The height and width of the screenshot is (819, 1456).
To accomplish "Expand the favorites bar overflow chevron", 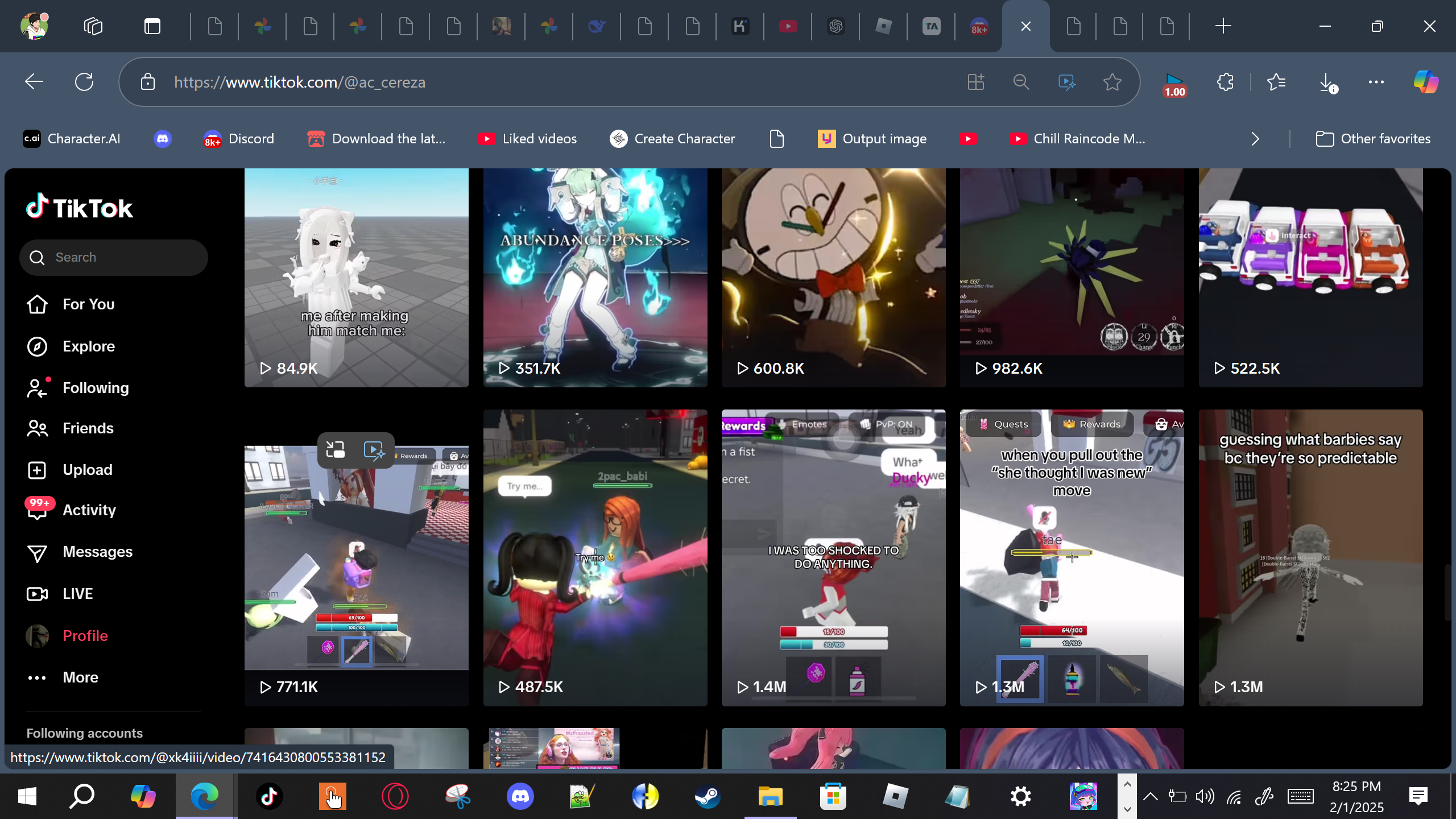I will point(1255,139).
